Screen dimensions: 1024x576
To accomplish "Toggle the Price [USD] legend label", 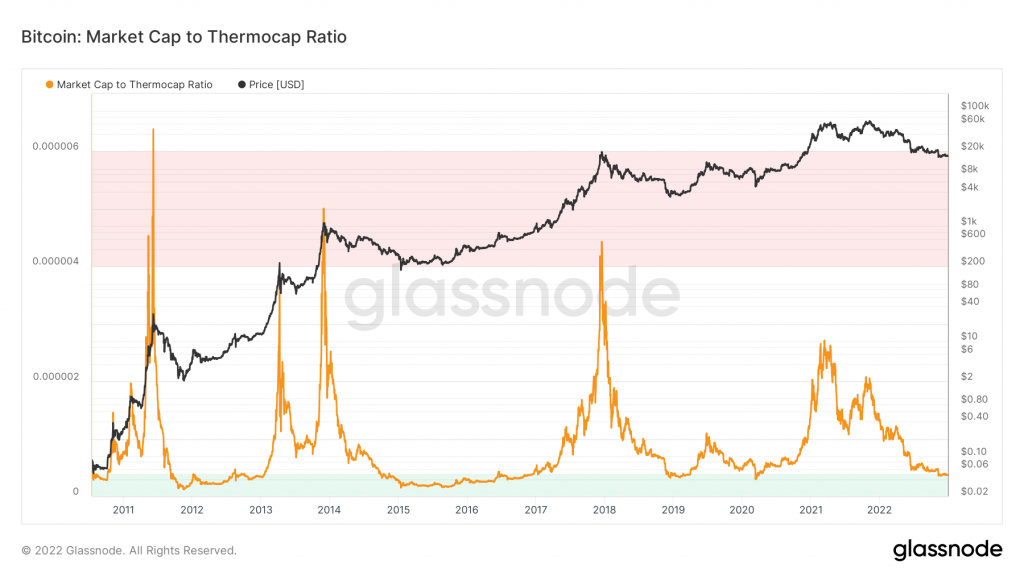I will click(x=276, y=85).
